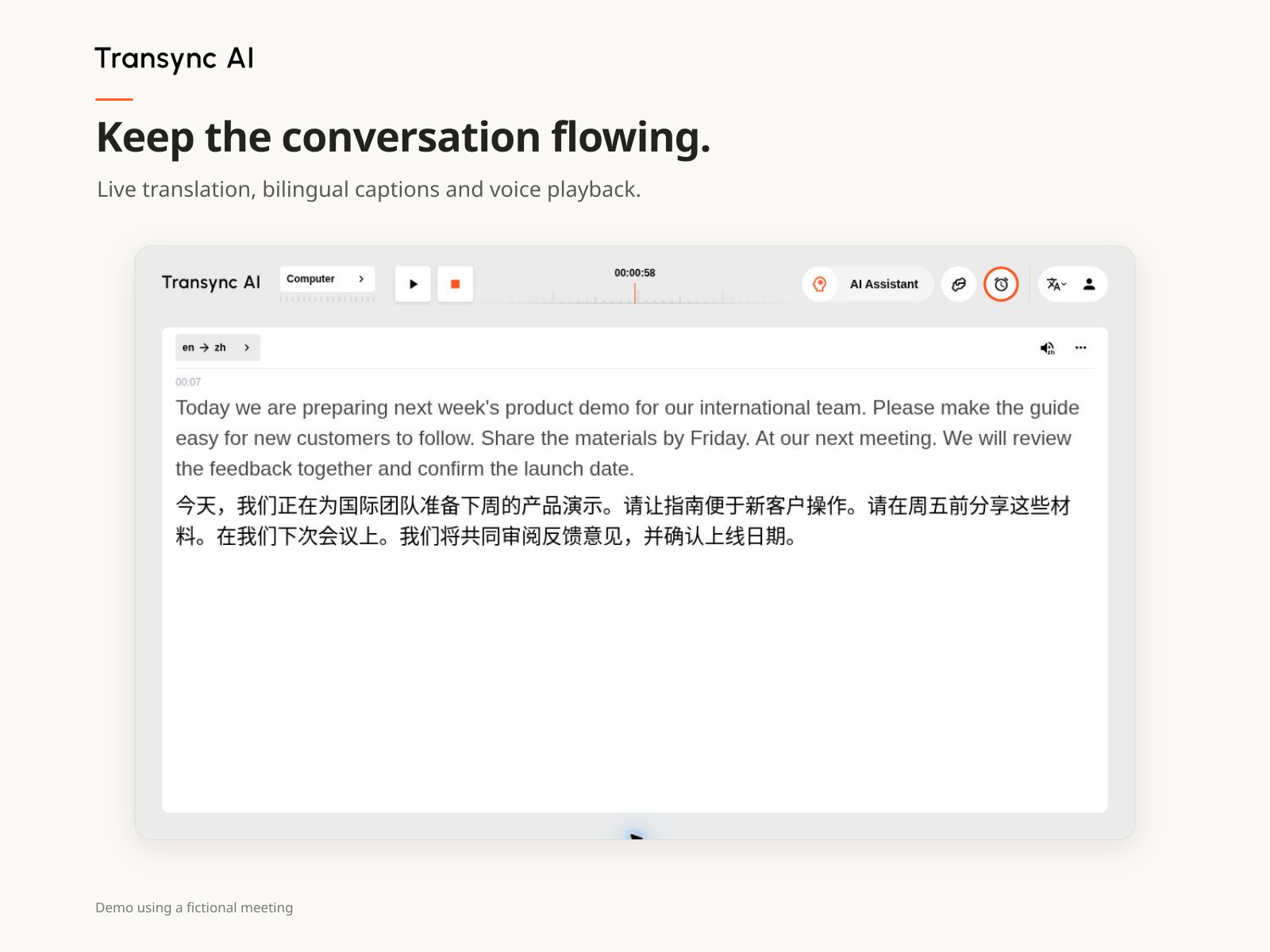
Task: Click the input level meter under Computer
Action: pos(327,299)
